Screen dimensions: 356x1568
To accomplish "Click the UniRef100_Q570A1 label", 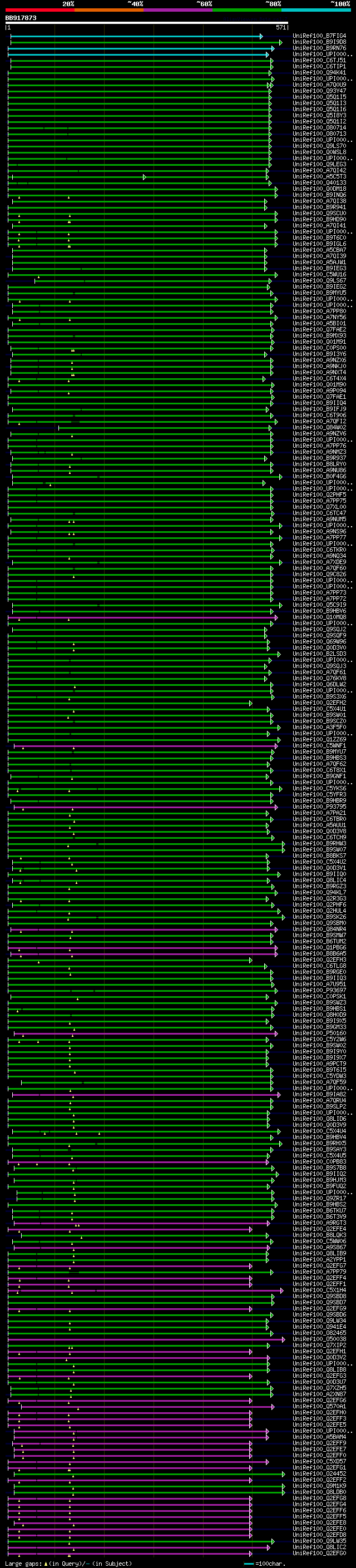I will tap(319, 1406).
